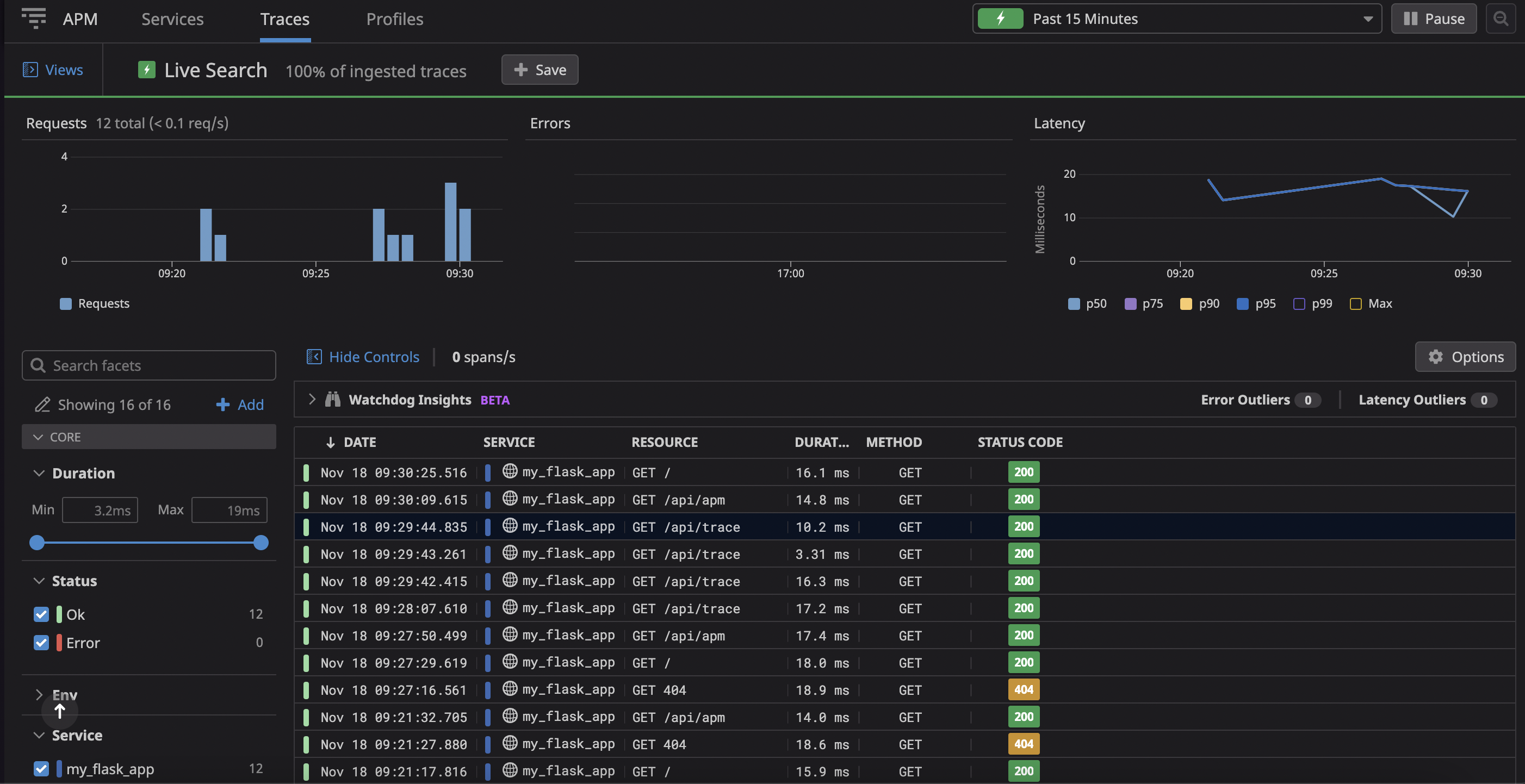
Task: Click the Duration slider minimum handle
Action: pyautogui.click(x=36, y=543)
